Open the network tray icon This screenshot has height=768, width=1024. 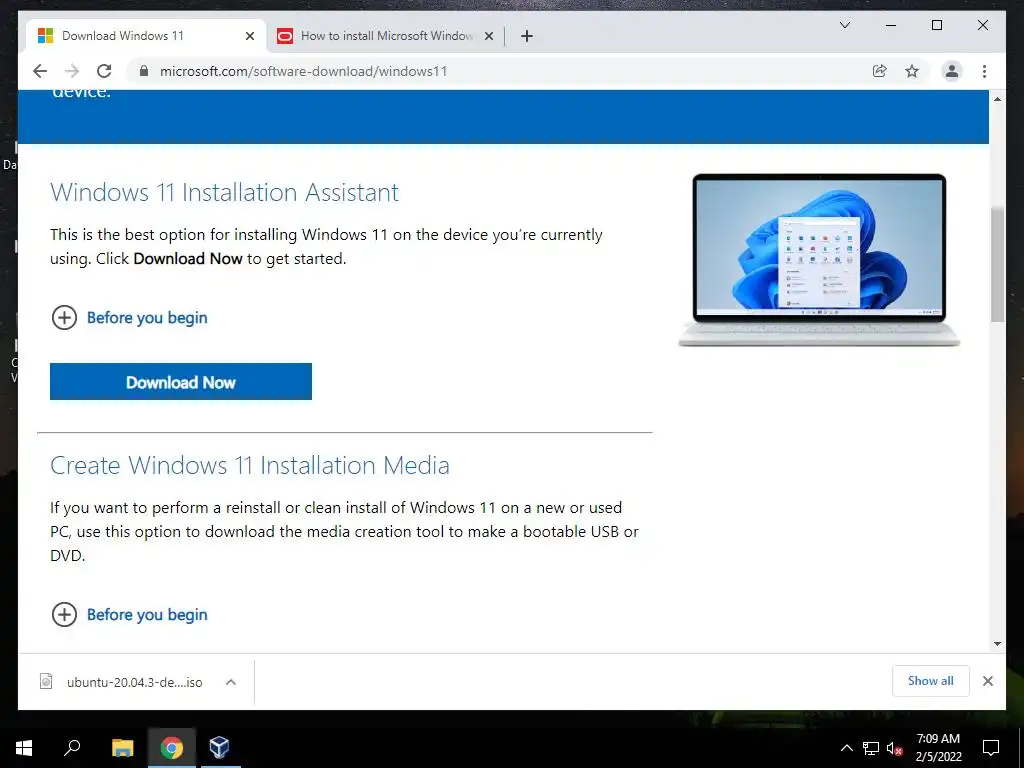click(x=871, y=748)
